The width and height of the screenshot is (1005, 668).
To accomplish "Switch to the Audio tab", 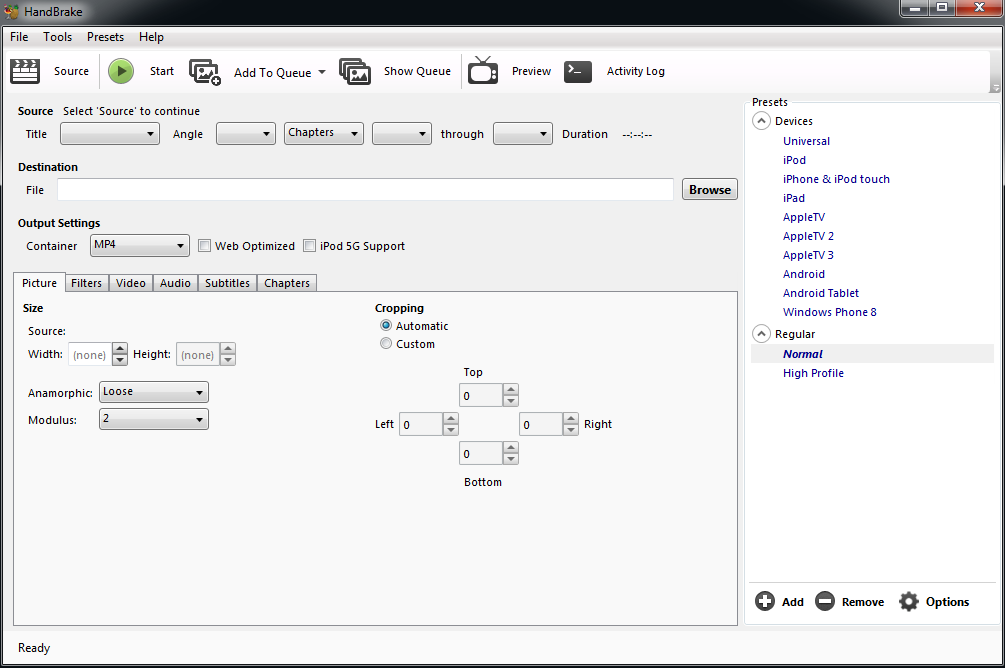I will tap(175, 283).
